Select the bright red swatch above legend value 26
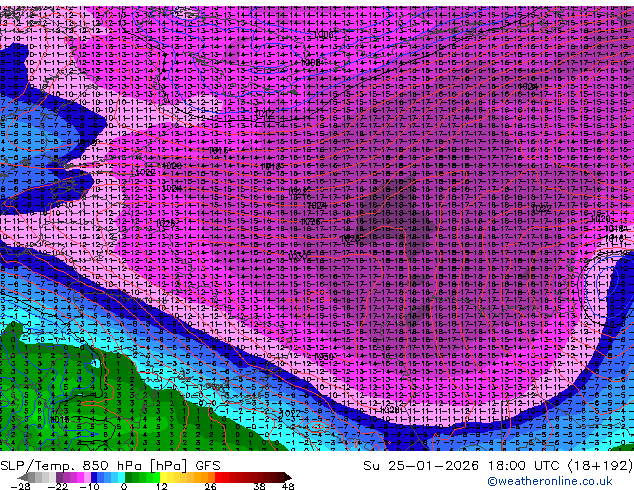 [218, 477]
